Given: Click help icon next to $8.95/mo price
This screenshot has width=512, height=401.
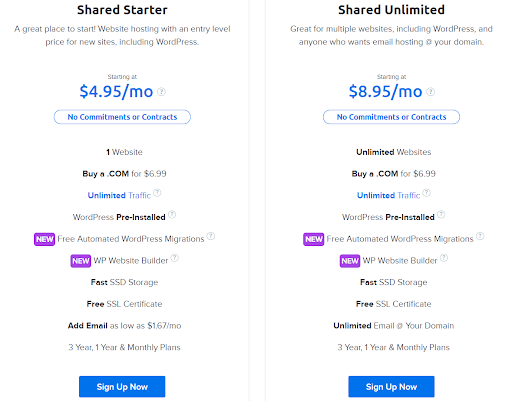Looking at the screenshot, I should (x=431, y=92).
